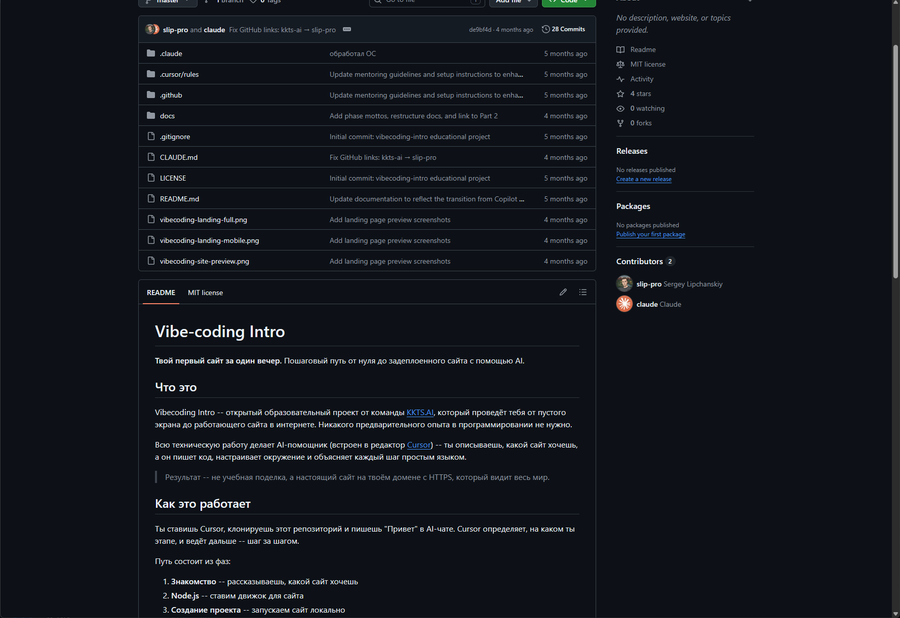Click the eye icon beside 0 watching
The width and height of the screenshot is (900, 618).
620,108
